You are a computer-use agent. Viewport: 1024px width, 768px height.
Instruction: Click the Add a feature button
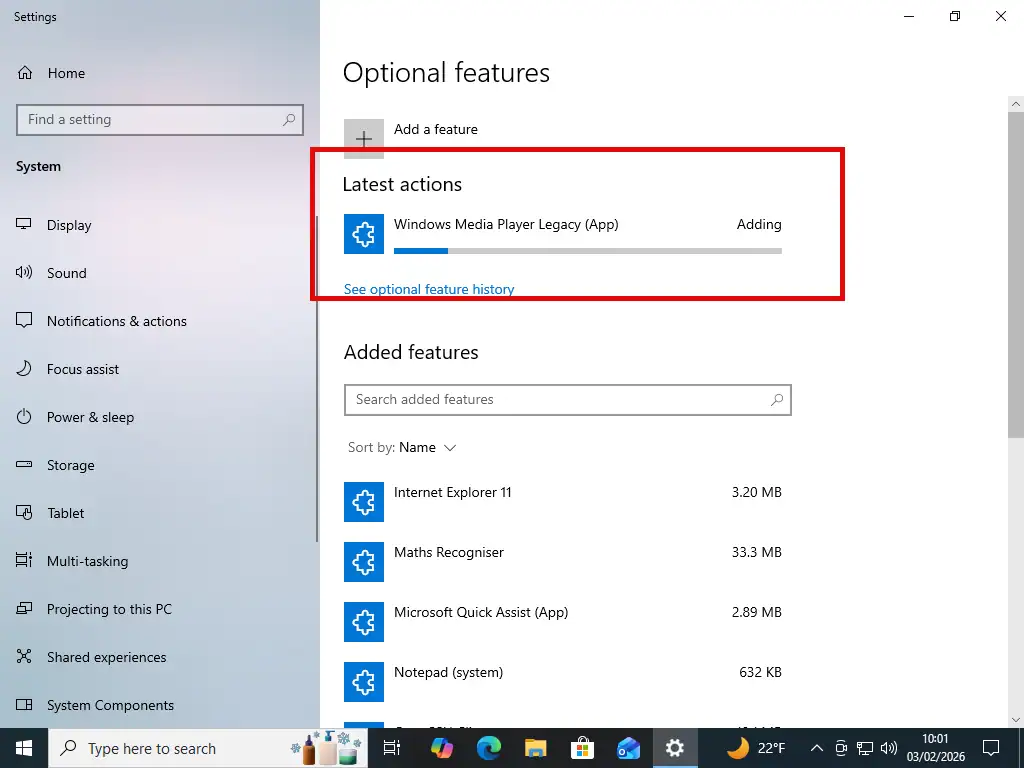tap(435, 129)
